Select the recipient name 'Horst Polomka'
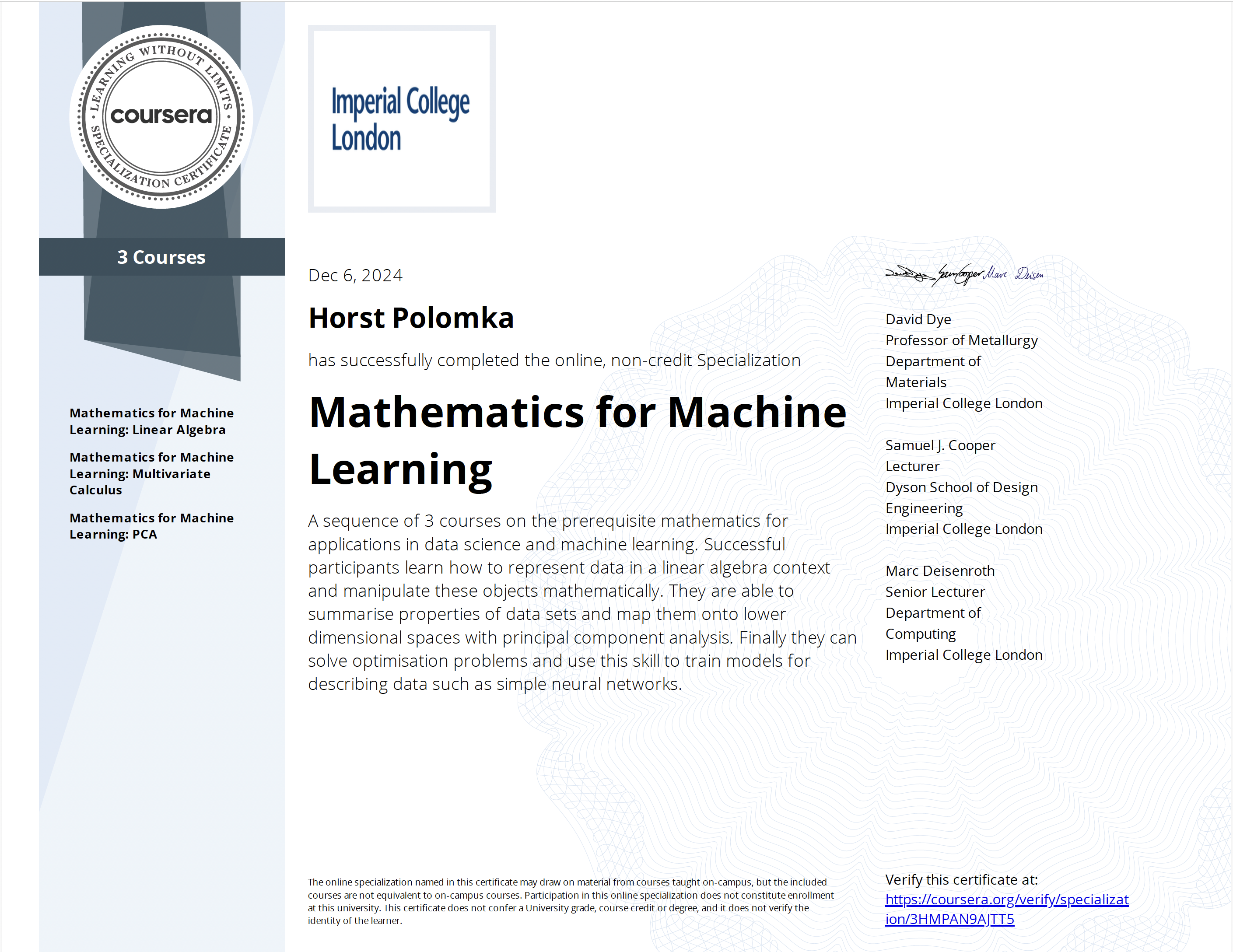This screenshot has width=1233, height=952. coord(411,317)
